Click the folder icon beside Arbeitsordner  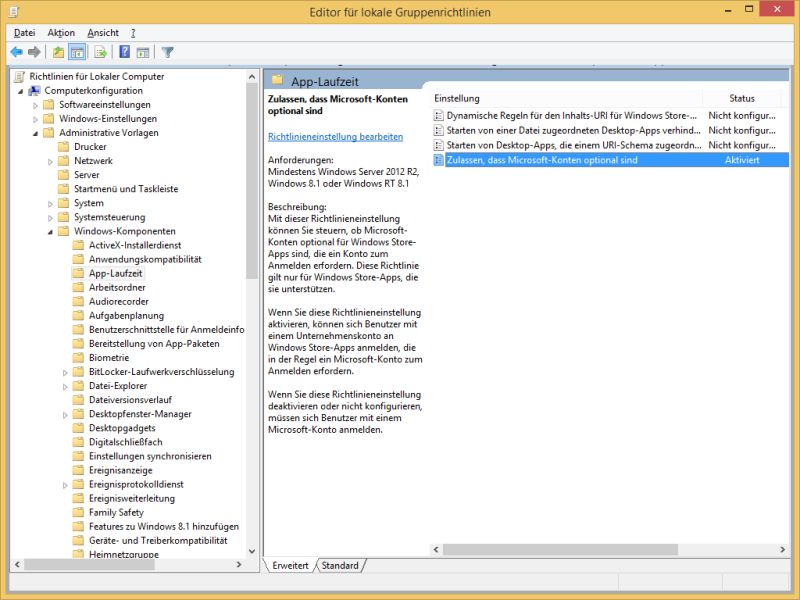pyautogui.click(x=78, y=287)
